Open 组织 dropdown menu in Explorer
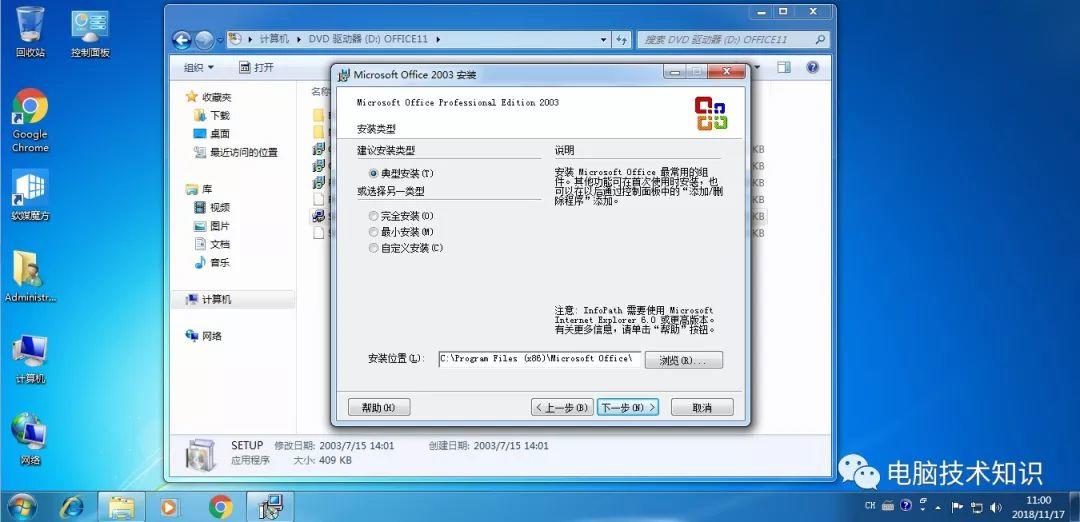The image size is (1080, 522). pyautogui.click(x=198, y=67)
